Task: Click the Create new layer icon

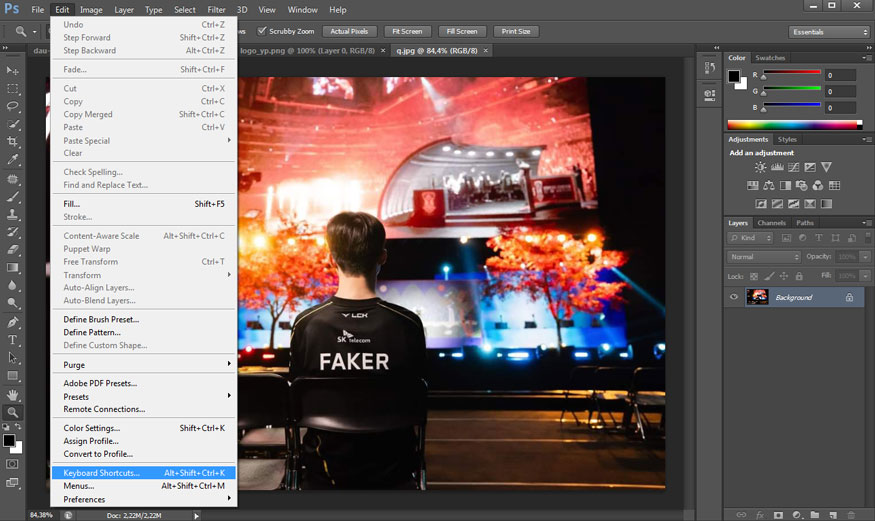Action: 833,514
